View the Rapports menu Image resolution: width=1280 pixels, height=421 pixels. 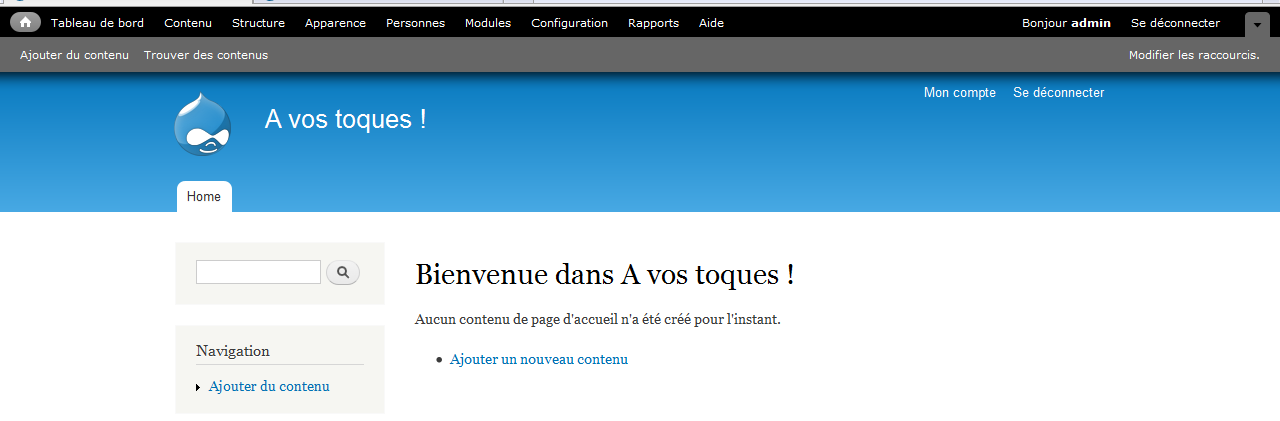coord(653,23)
